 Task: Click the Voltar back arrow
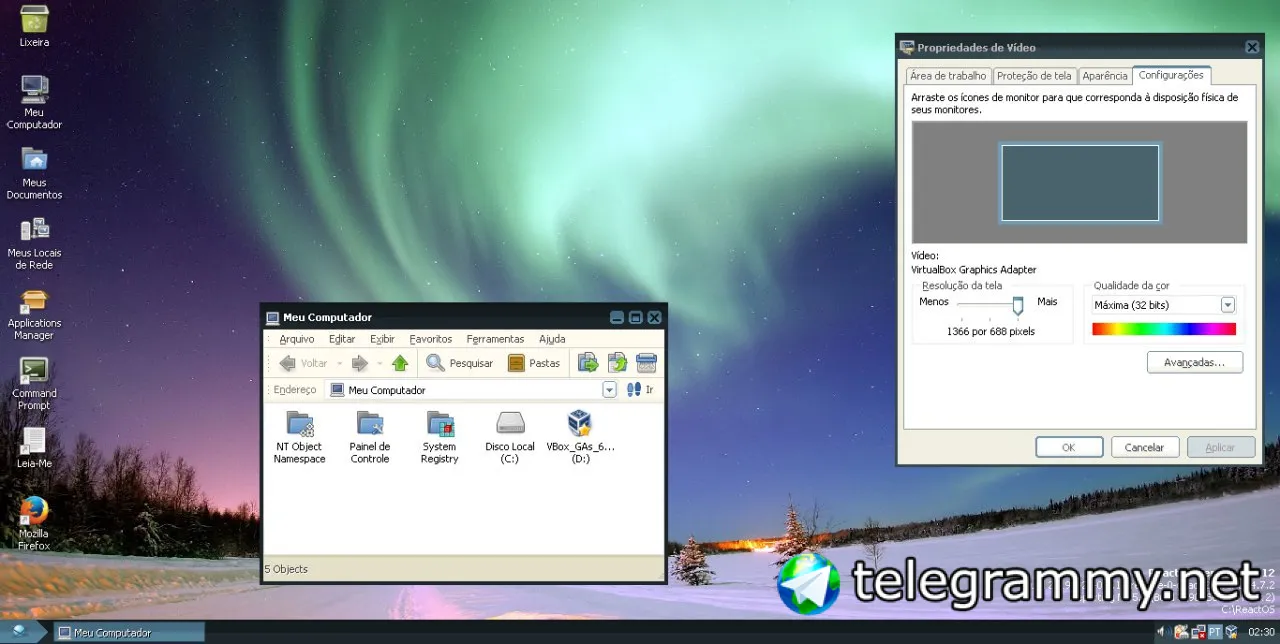pyautogui.click(x=303, y=363)
